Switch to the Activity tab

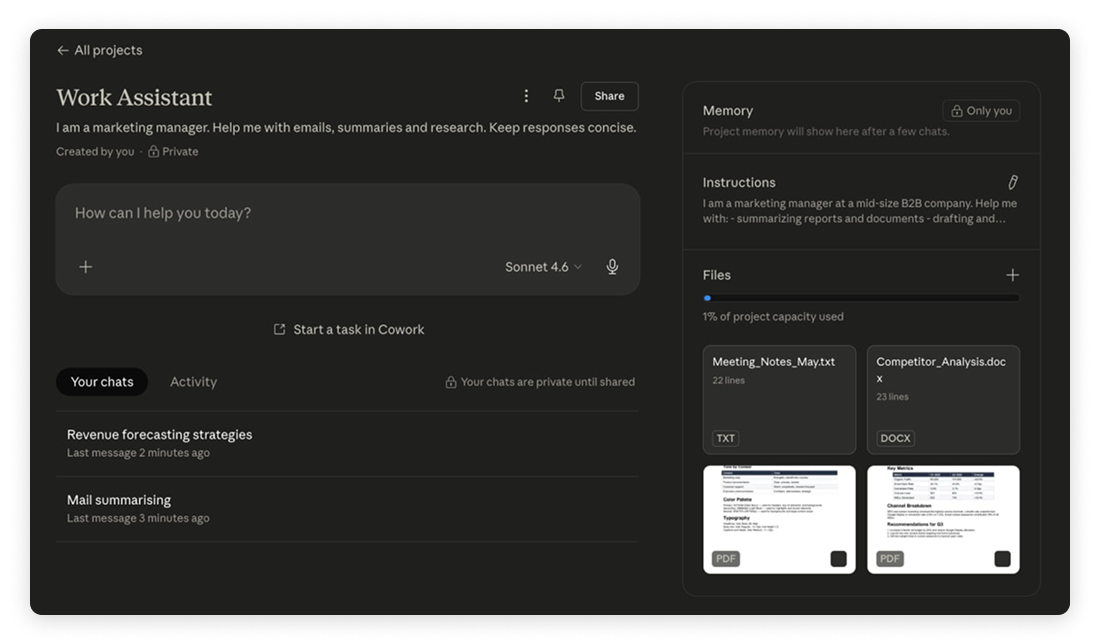193,382
